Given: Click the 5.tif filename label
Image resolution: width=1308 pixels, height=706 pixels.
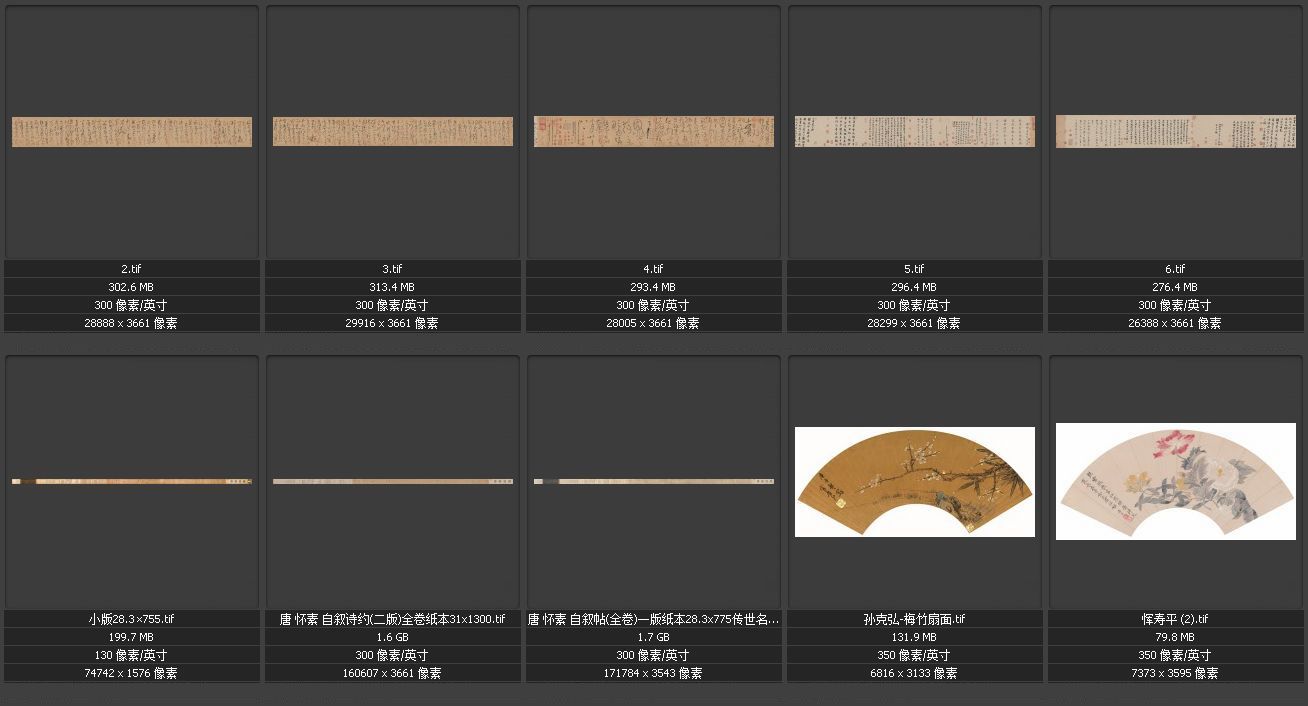Looking at the screenshot, I should point(915,269).
